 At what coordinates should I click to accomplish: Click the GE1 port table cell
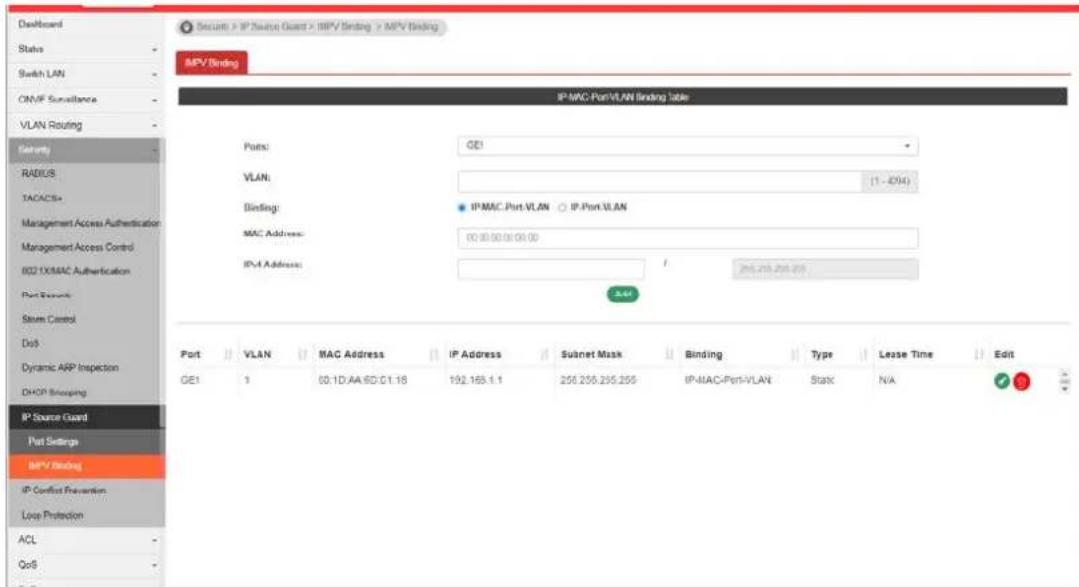coord(190,380)
